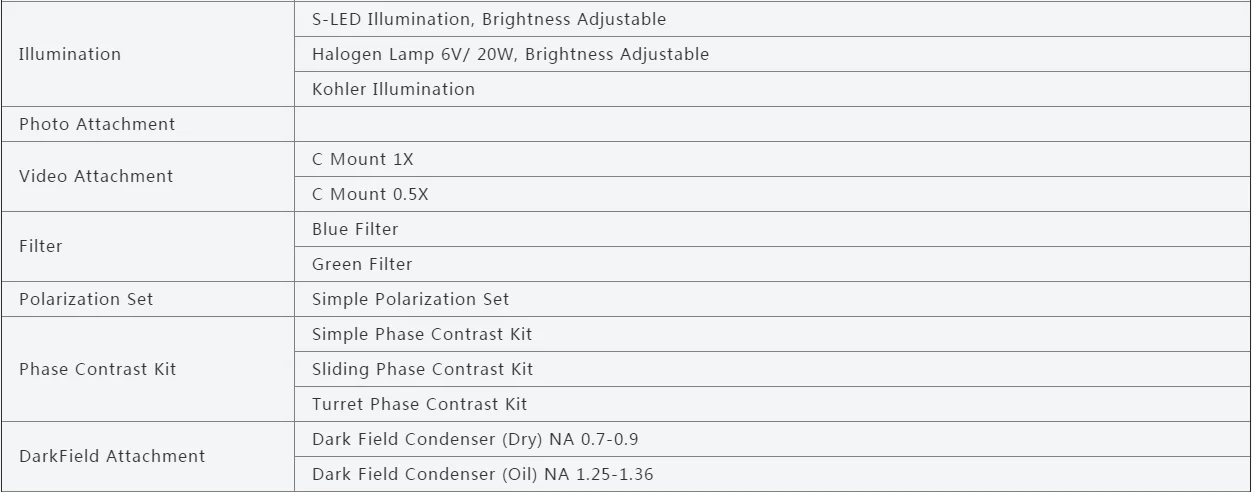1252x492 pixels.
Task: Select the Kohler Illumination cell
Action: click(x=393, y=89)
